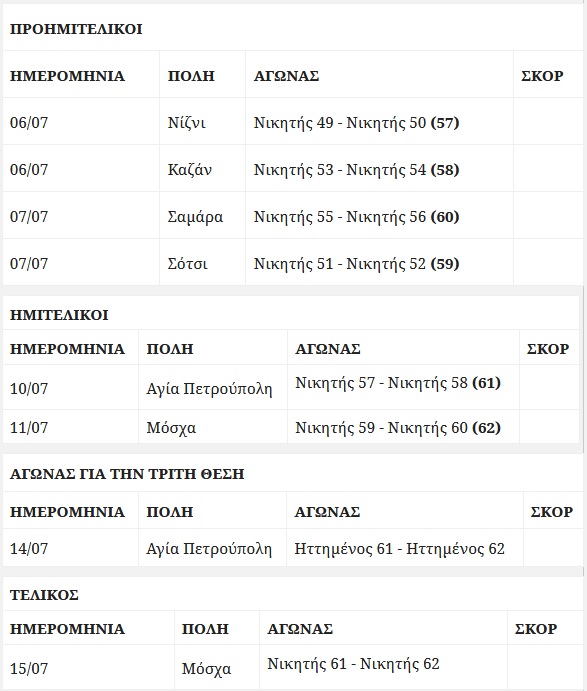Click the ΠΡΟΗΜΙΤΕΛΙΚΟΙ section heading
The image size is (587, 691).
point(76,29)
